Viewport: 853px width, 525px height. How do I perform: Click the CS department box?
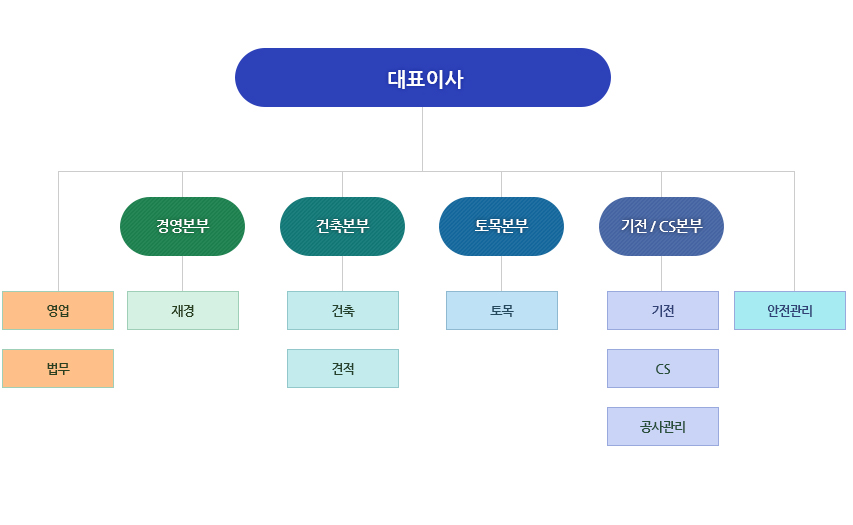coord(663,368)
